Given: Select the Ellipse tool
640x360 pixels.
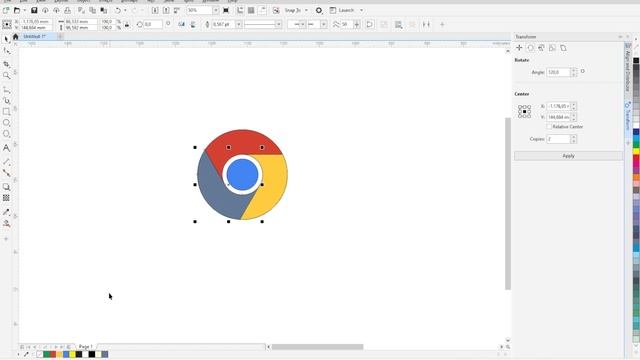Looking at the screenshot, I should point(6,123).
